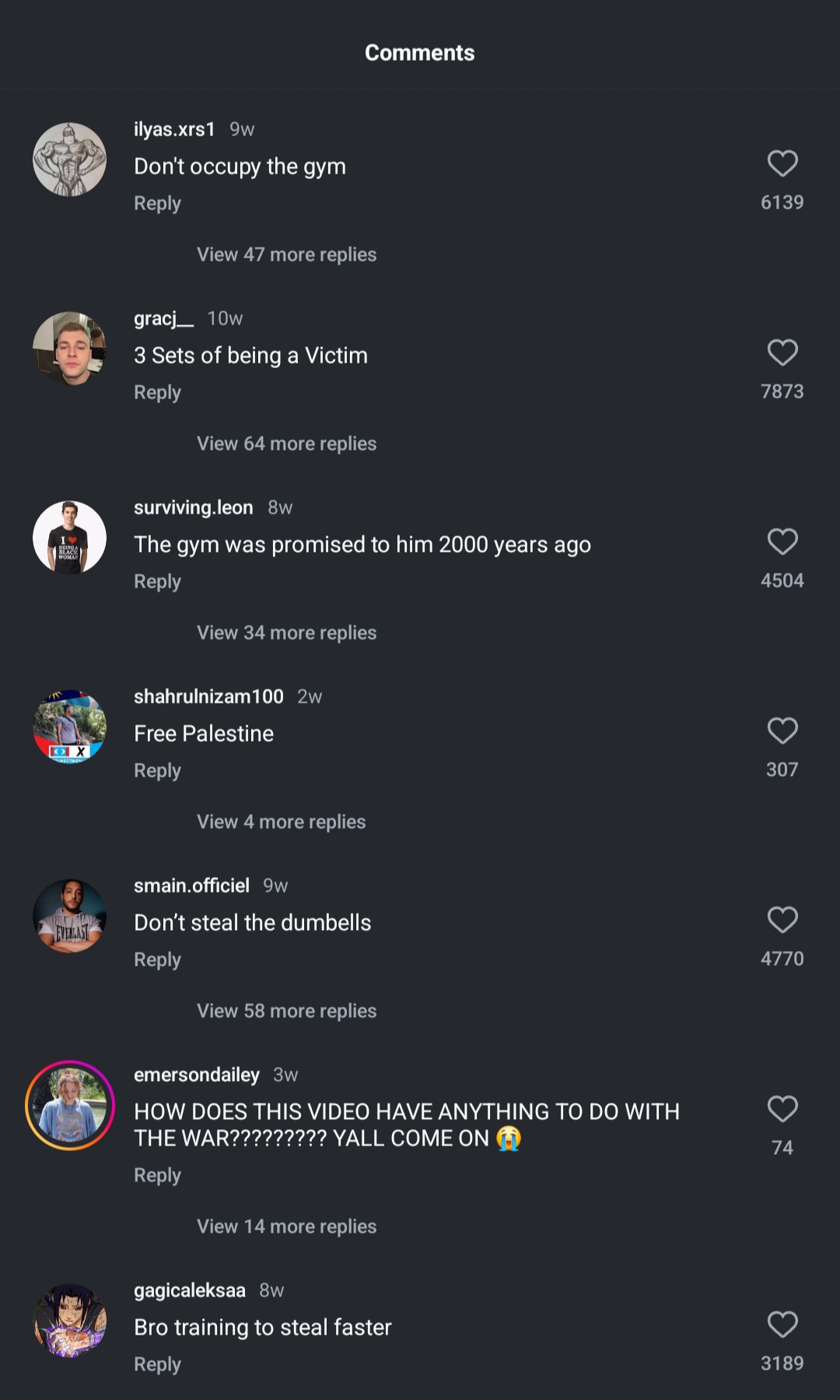
Task: Heart the "Free Palestine" comment
Action: (782, 731)
